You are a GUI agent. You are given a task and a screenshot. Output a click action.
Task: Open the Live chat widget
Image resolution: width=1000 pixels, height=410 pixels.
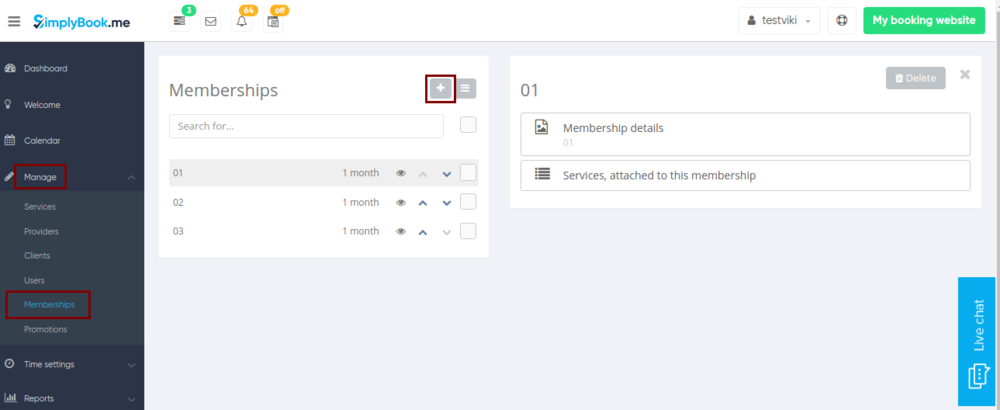coord(978,341)
